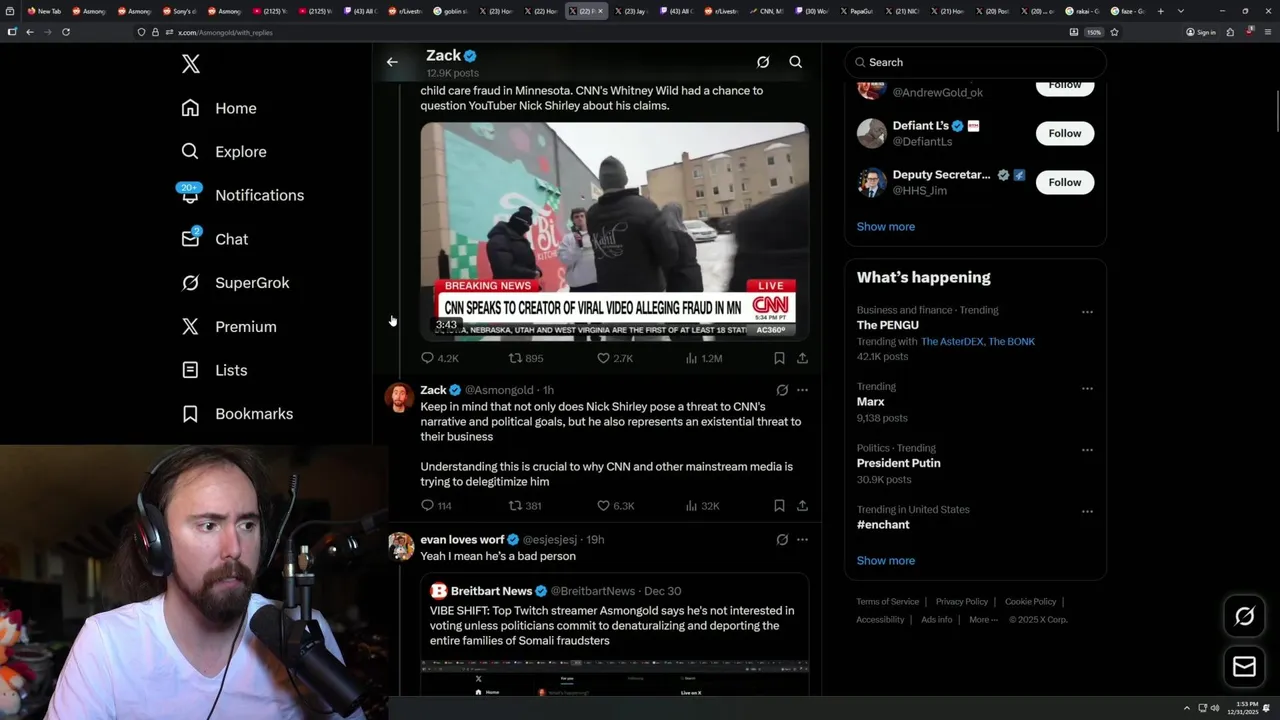This screenshot has width=1280, height=720.
Task: Open Chat in the sidebar
Action: click(x=215, y=239)
